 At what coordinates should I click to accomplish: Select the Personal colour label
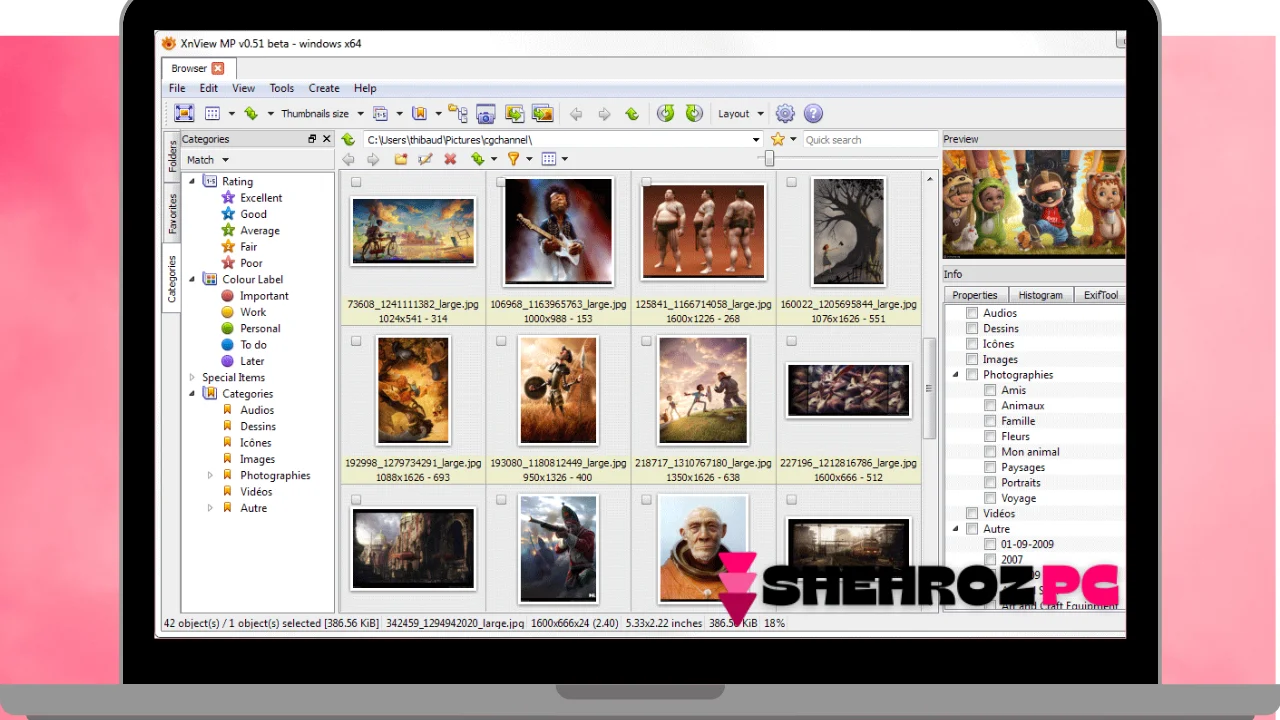(260, 328)
